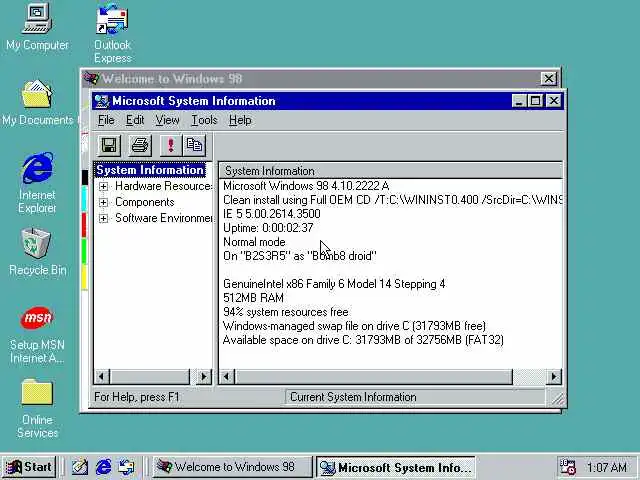The image size is (640, 480).
Task: Expand the Software Environment tree node
Action: 103,218
